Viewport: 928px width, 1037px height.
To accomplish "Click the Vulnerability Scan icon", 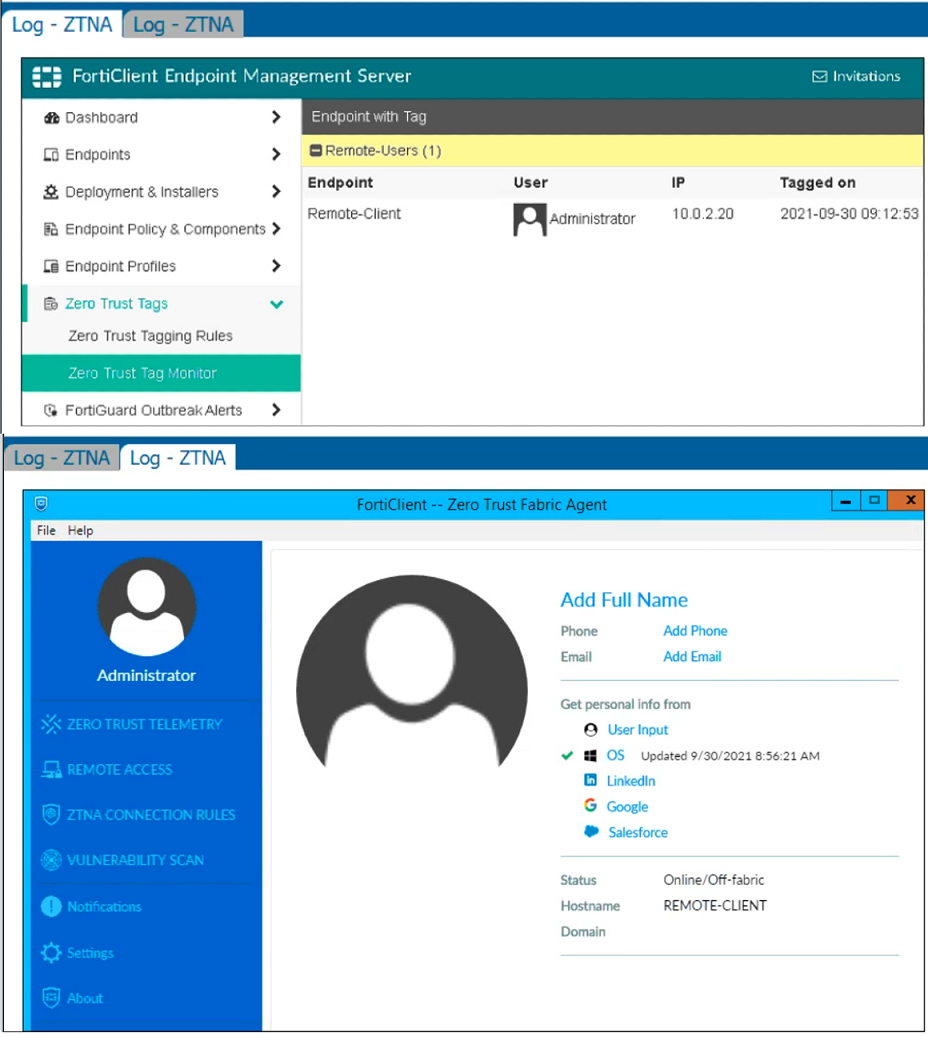I will 51,860.
